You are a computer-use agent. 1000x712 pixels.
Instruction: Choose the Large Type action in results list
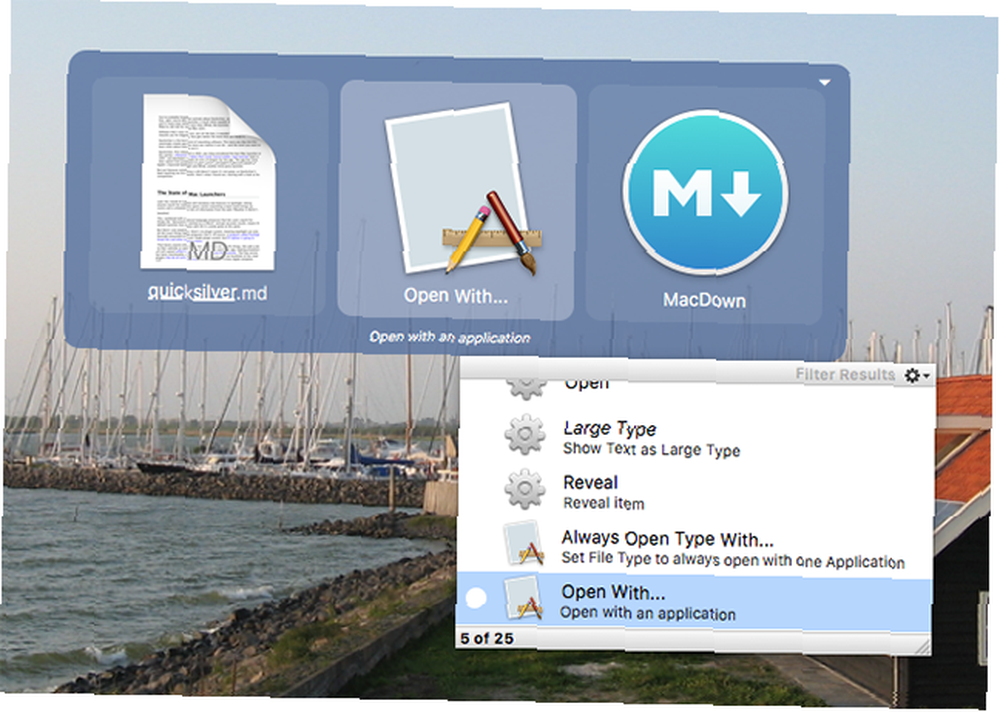pos(694,437)
